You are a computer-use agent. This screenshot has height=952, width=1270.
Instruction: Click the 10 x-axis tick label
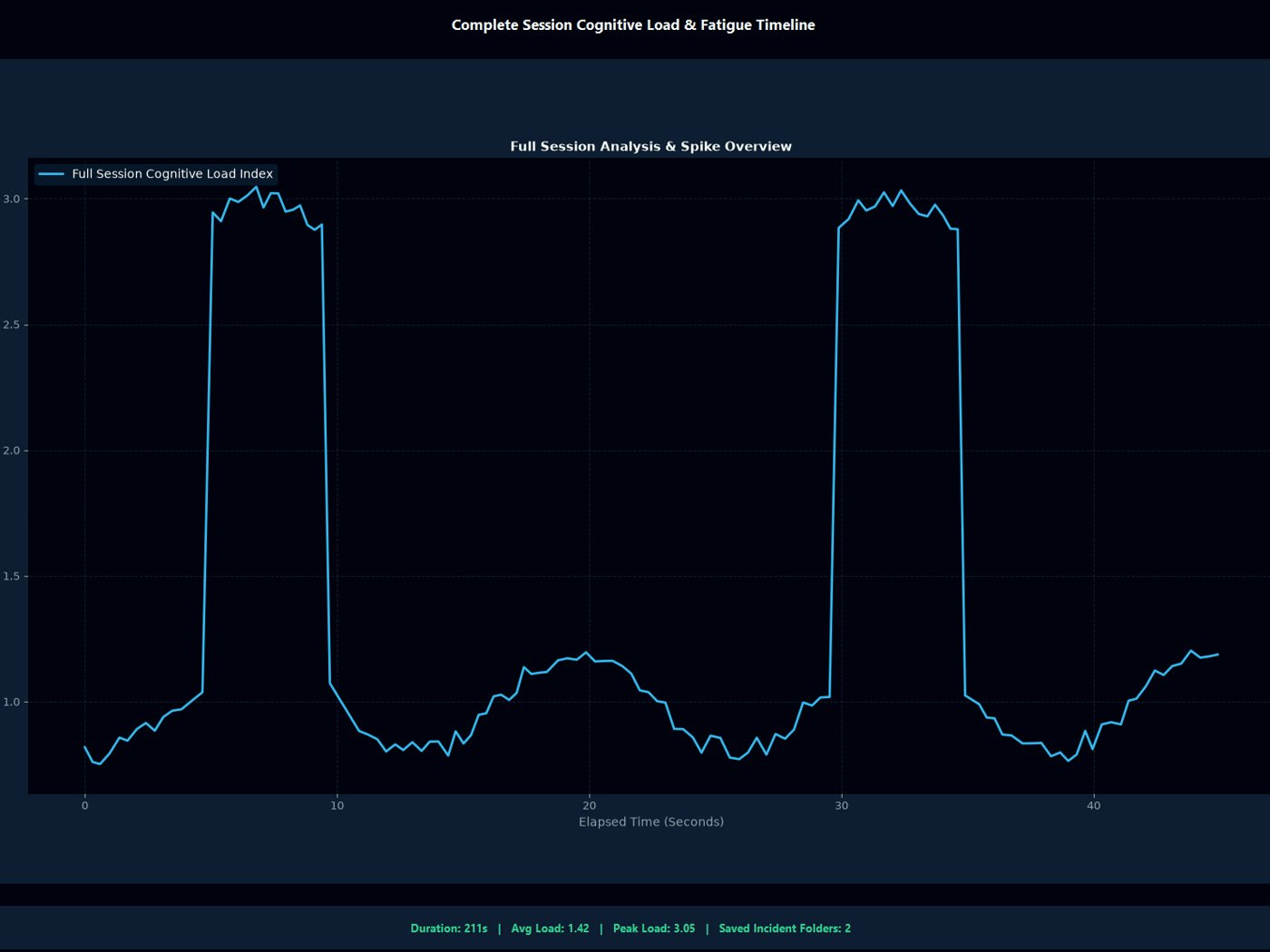tap(337, 805)
